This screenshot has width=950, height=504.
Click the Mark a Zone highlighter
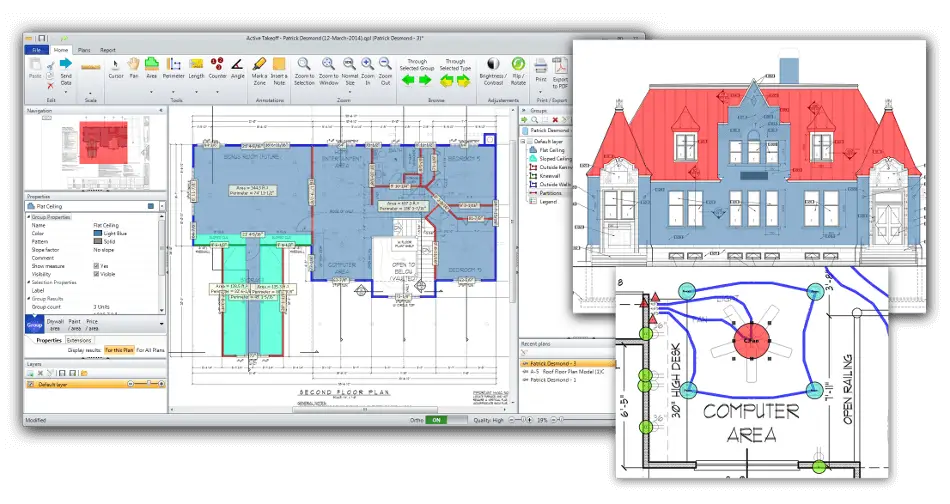[259, 70]
